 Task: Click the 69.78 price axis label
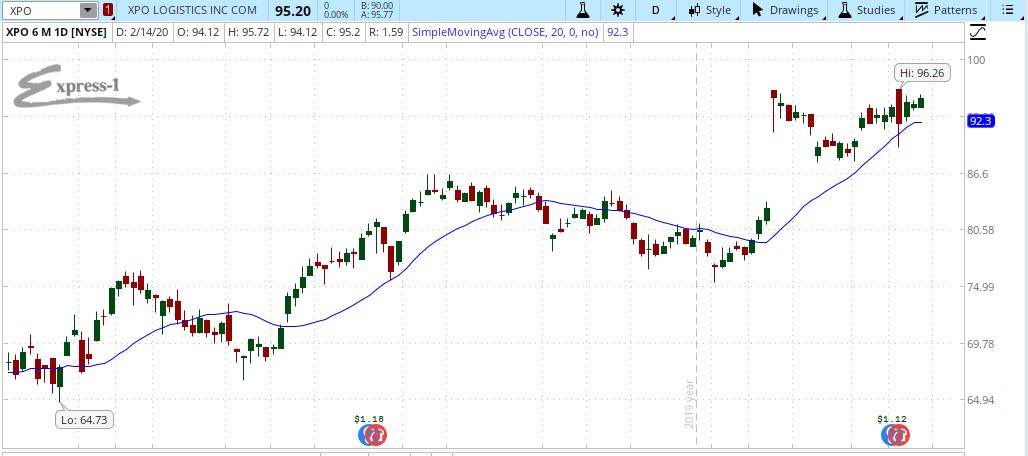tap(982, 343)
